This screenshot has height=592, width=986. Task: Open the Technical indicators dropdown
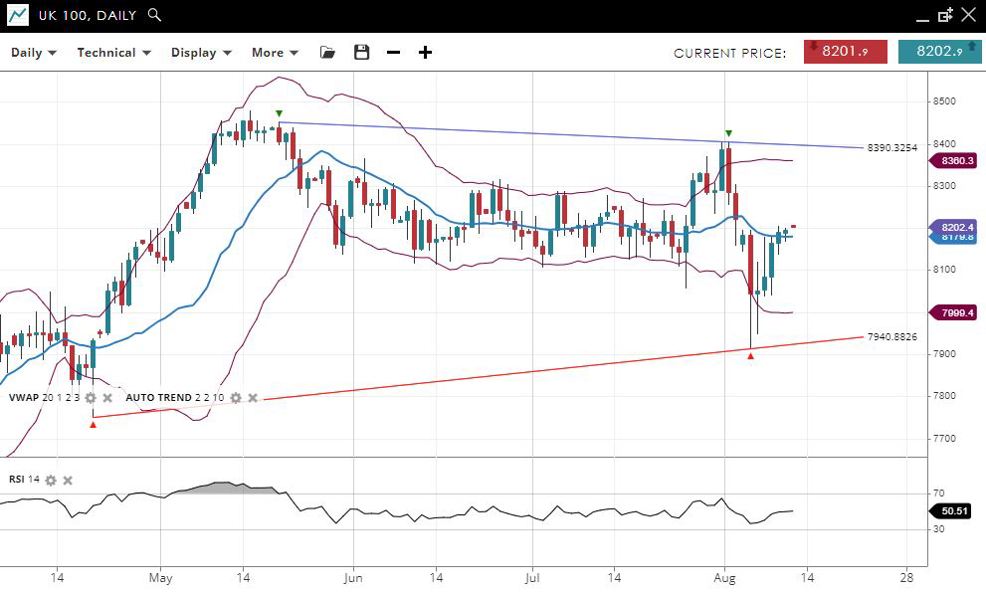(x=114, y=52)
